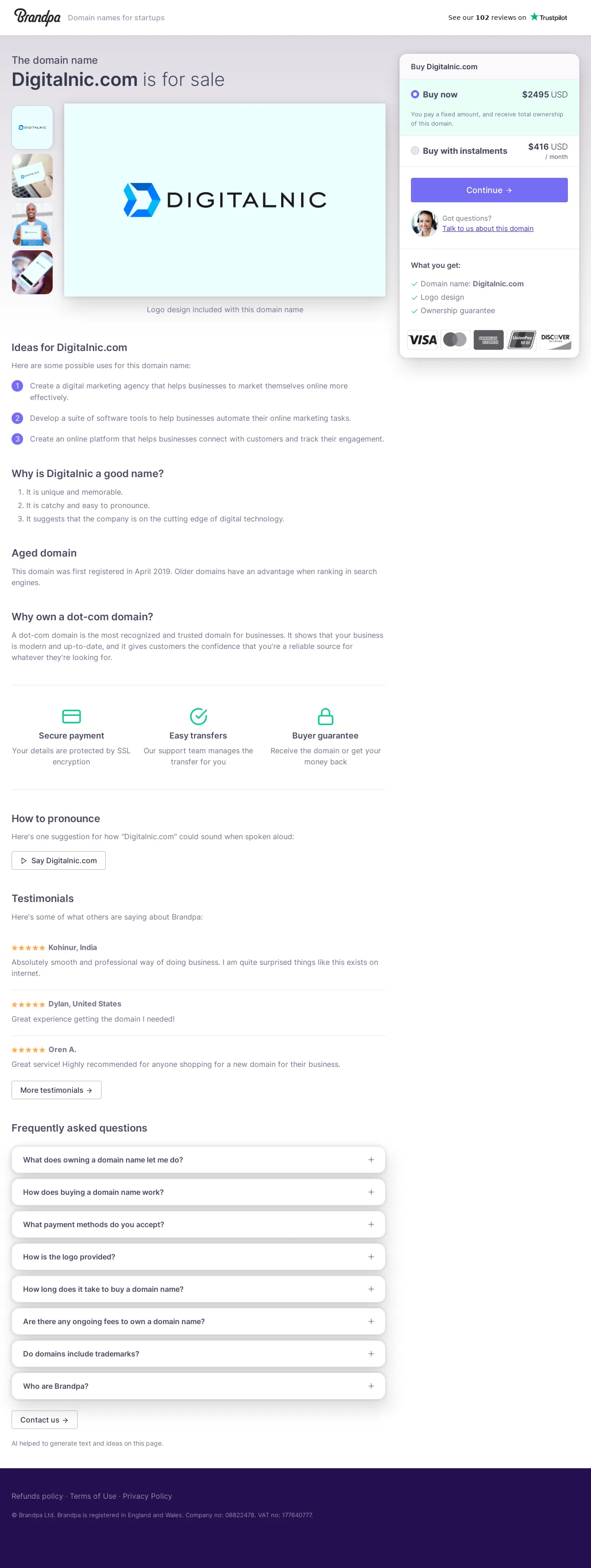Viewport: 591px width, 1568px height.
Task: Click the support agent avatar photo
Action: (x=424, y=223)
